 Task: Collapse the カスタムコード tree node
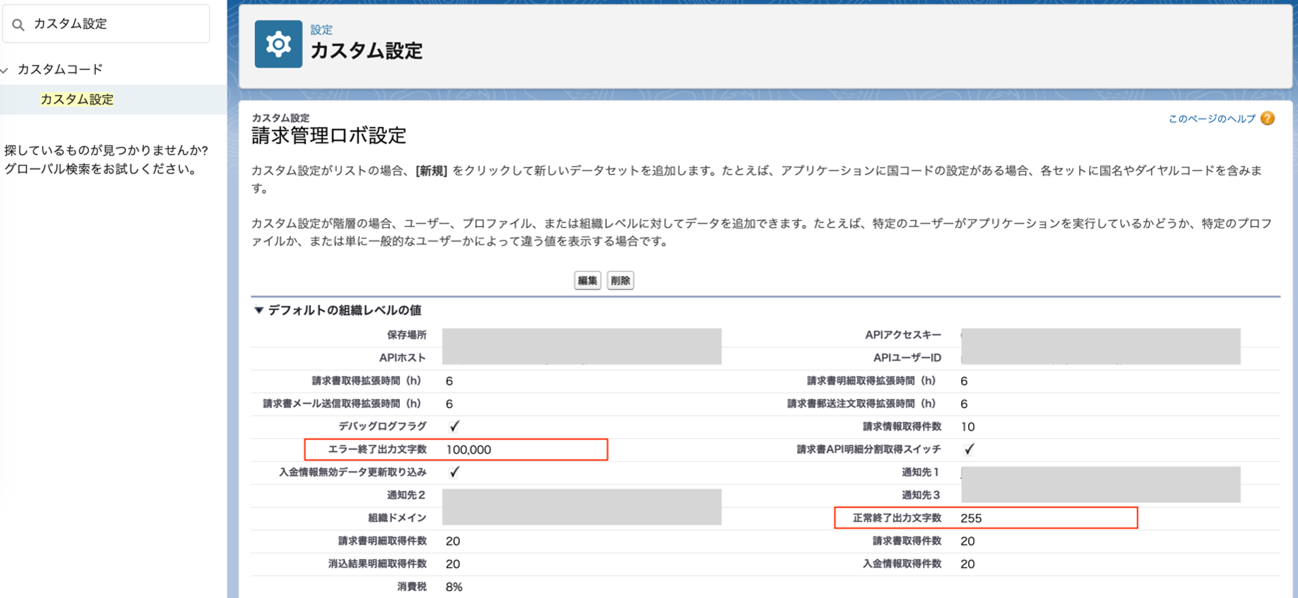(6, 70)
